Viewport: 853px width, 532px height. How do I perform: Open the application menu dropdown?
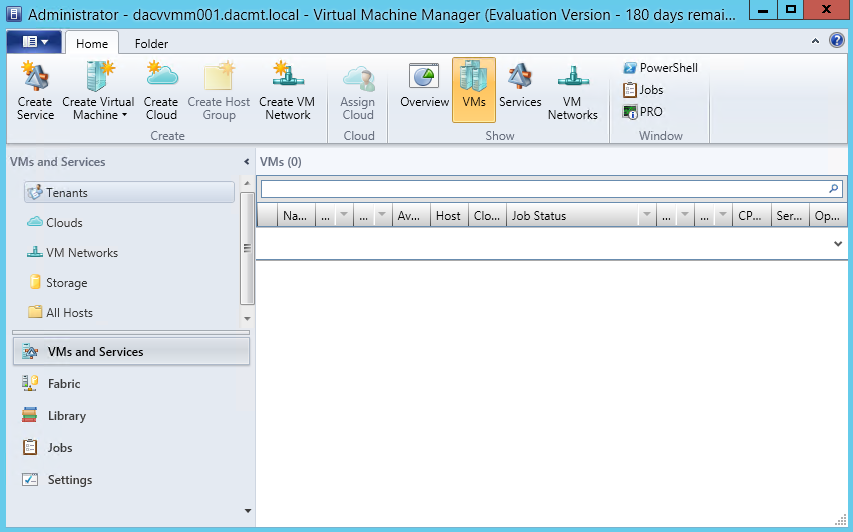34,41
